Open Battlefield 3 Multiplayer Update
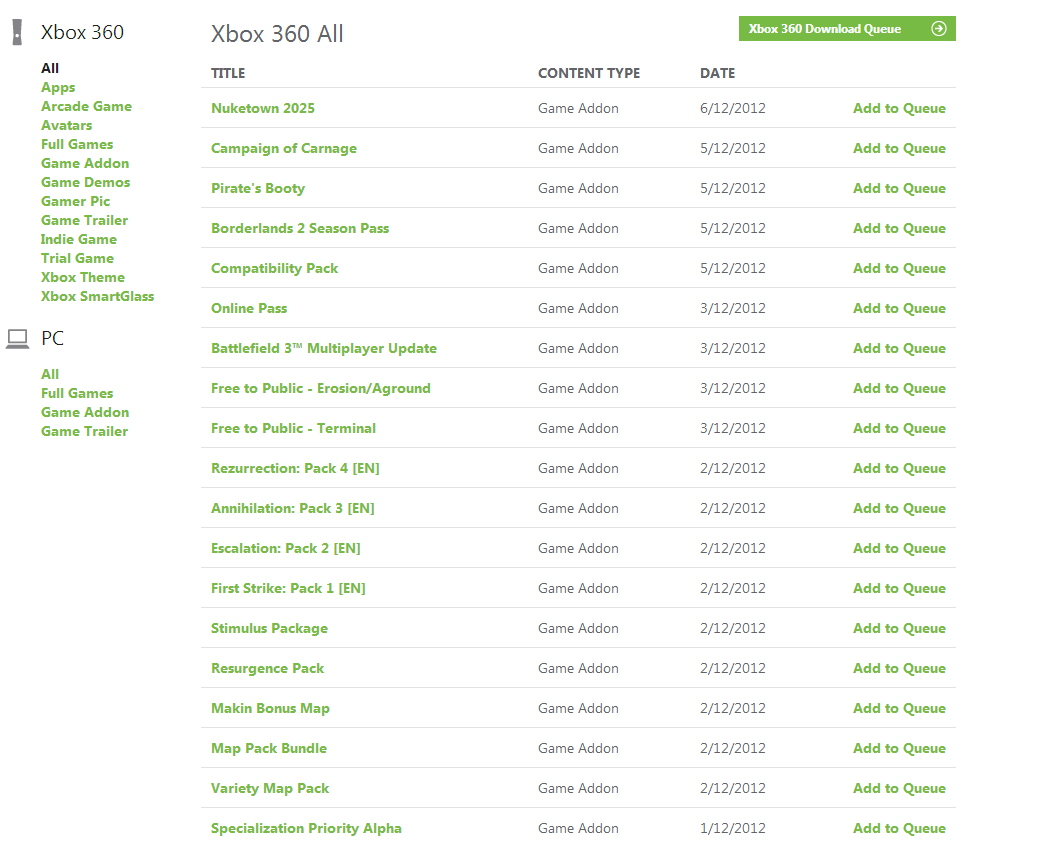1054x865 pixels. (324, 348)
